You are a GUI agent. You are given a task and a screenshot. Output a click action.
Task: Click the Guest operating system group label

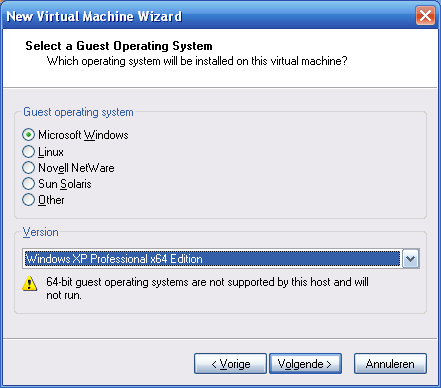78,112
